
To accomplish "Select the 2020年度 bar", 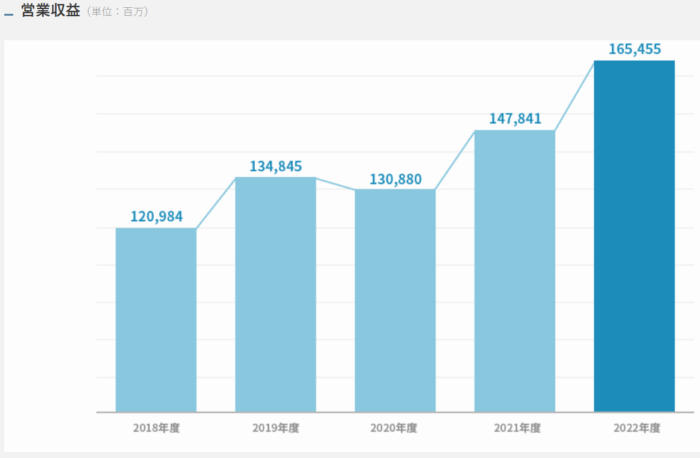I will pyautogui.click(x=395, y=300).
